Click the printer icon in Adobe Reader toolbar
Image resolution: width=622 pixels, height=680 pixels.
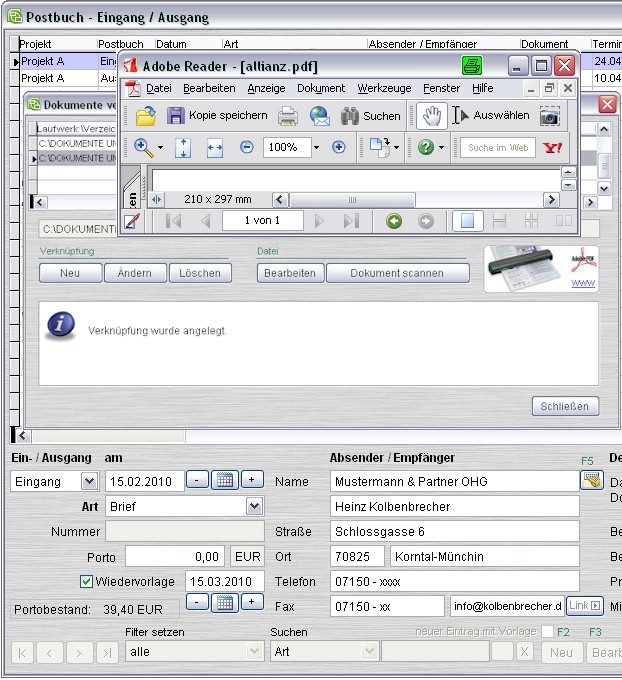(x=288, y=116)
